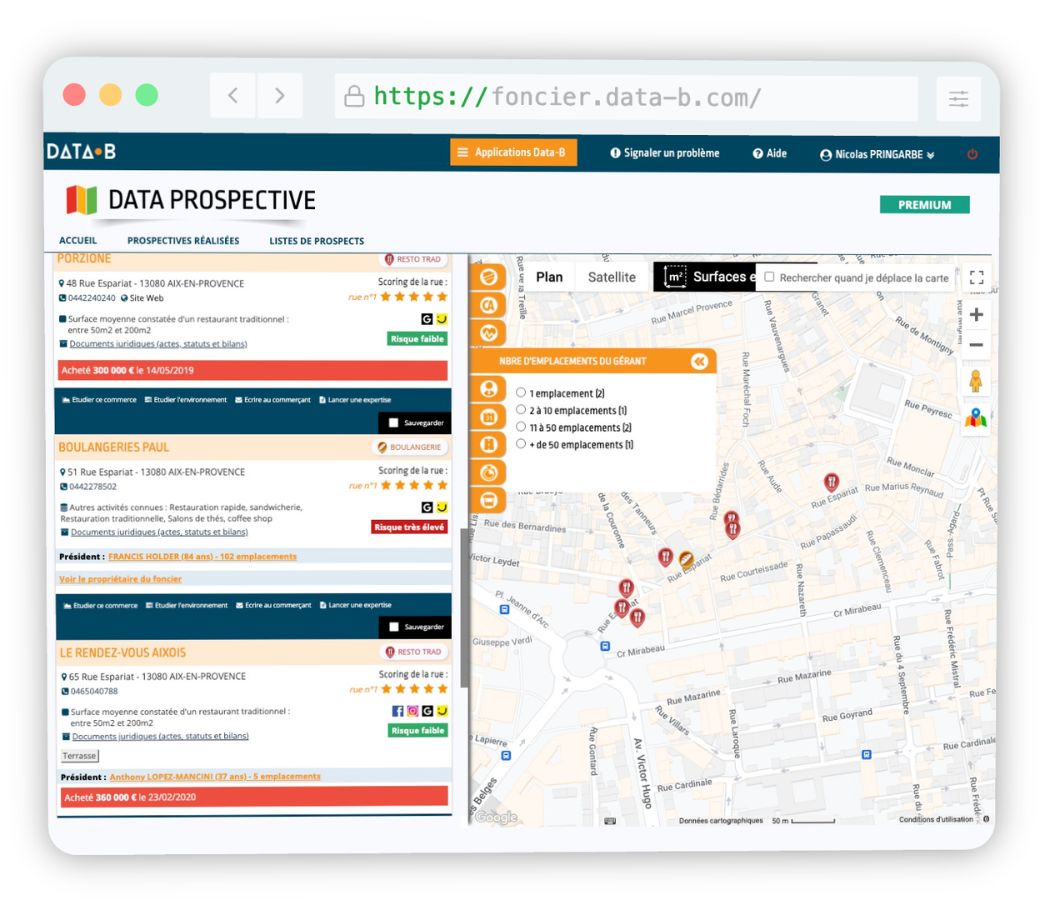Open Site Web link for Porzione
The image size is (1050, 900).
coord(141,298)
